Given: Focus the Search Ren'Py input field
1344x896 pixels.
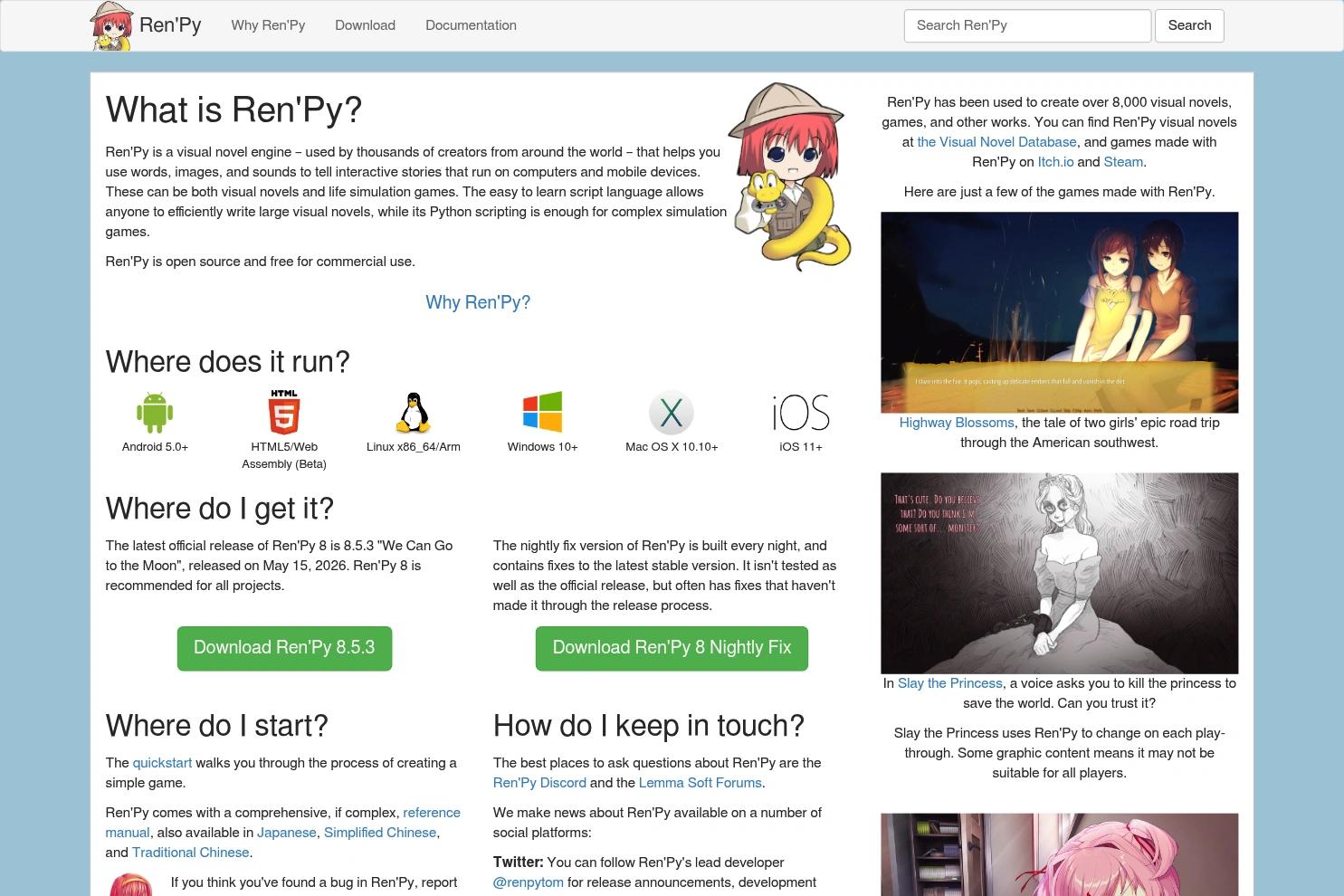Looking at the screenshot, I should 1027,25.
